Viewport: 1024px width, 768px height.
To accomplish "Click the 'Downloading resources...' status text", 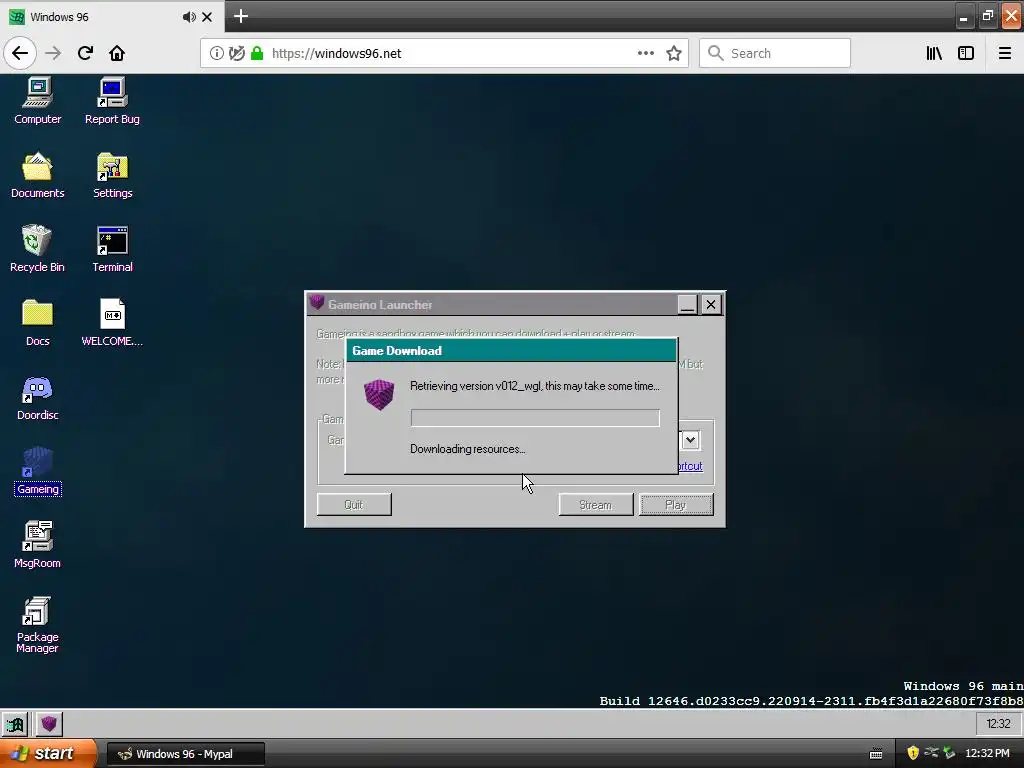I will click(x=468, y=449).
